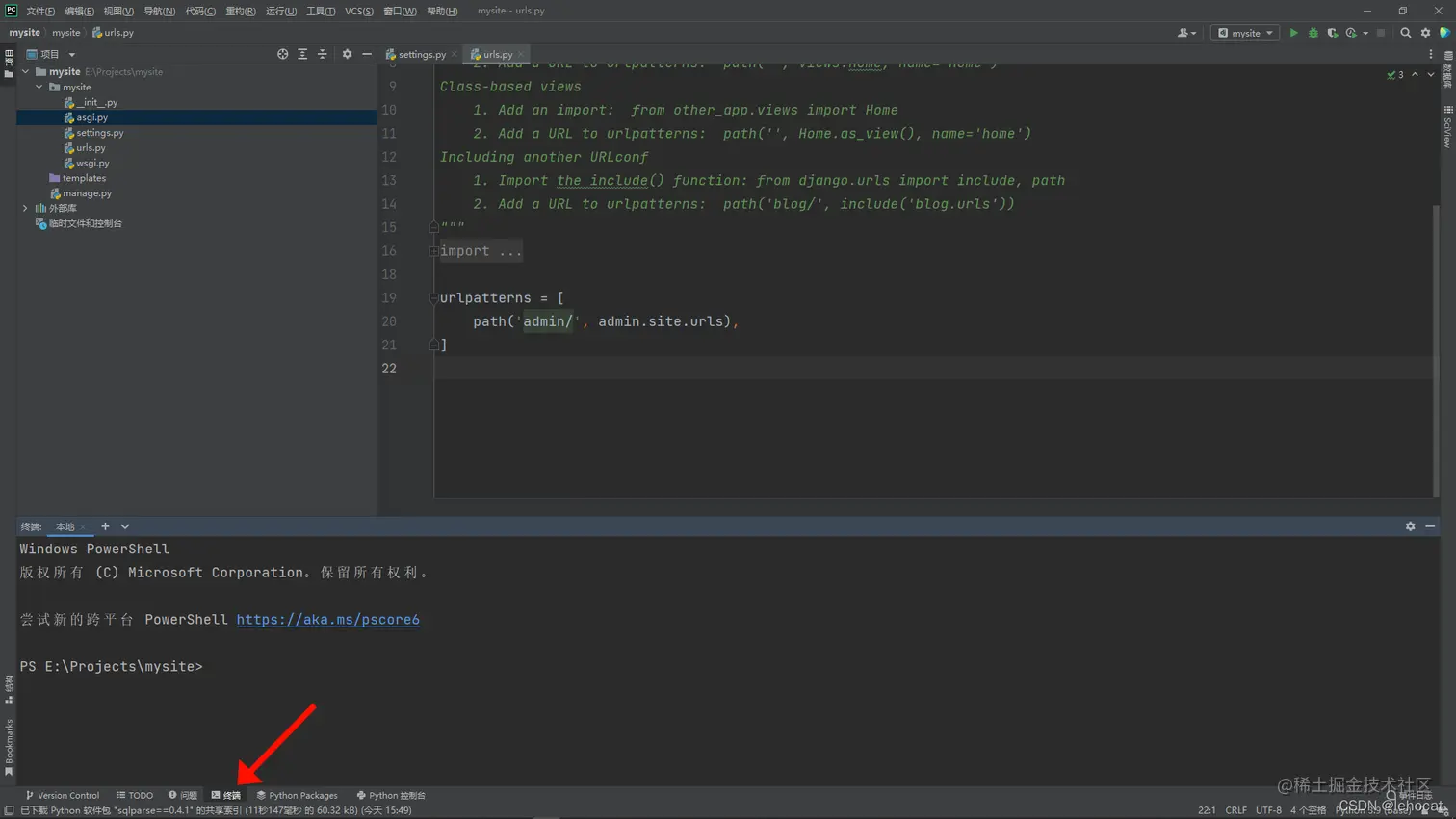Screen dimensions: 1456x819
Task: Collapse the inner mysite package folder
Action: (x=39, y=87)
